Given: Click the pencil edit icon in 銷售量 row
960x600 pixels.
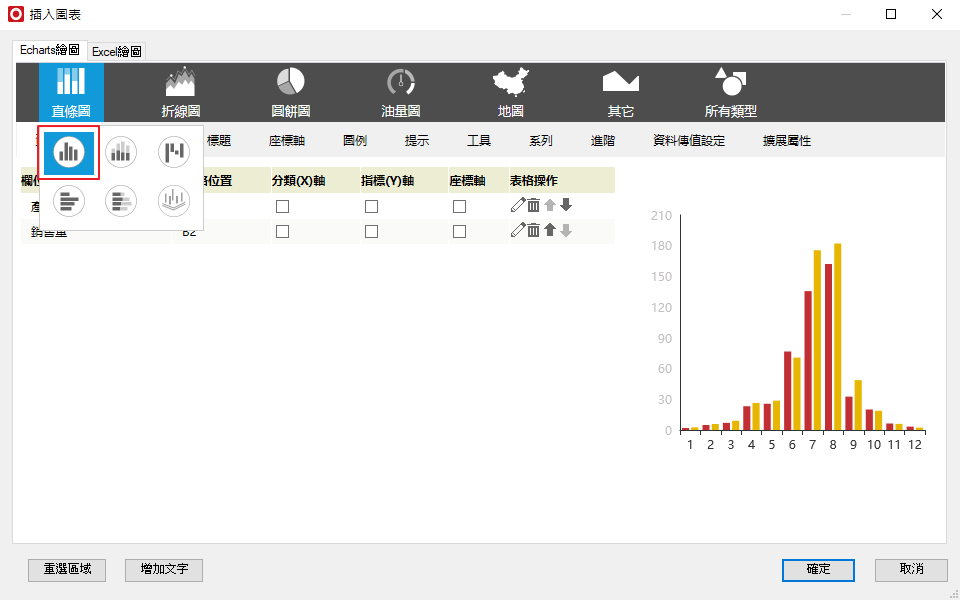Looking at the screenshot, I should tap(517, 231).
